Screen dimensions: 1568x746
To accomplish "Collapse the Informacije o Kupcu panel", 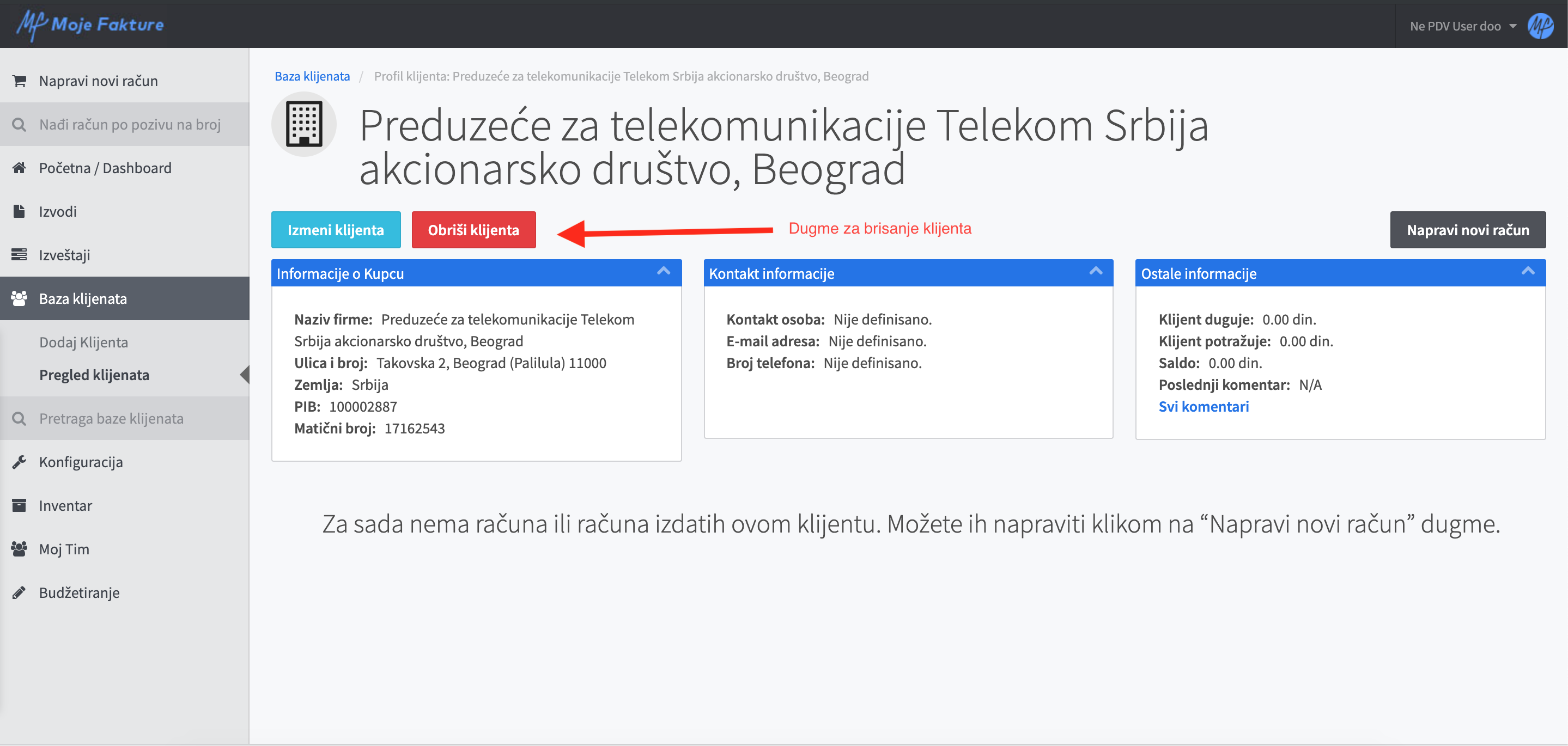I will coord(664,272).
